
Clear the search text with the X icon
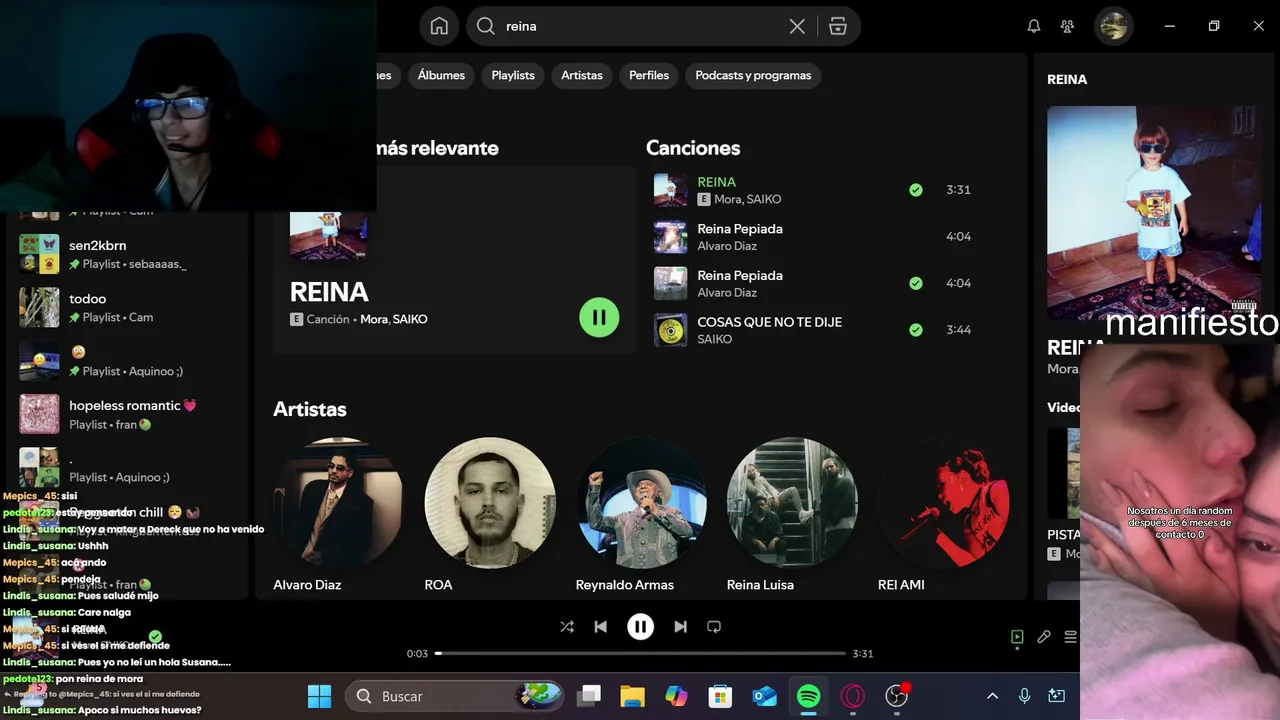pos(797,27)
